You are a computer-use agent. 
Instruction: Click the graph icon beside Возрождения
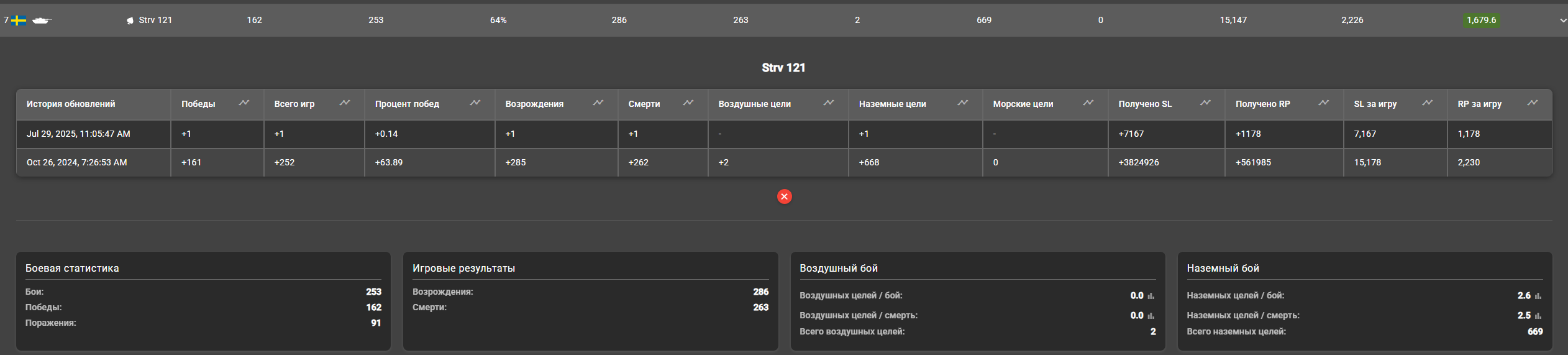click(x=598, y=103)
